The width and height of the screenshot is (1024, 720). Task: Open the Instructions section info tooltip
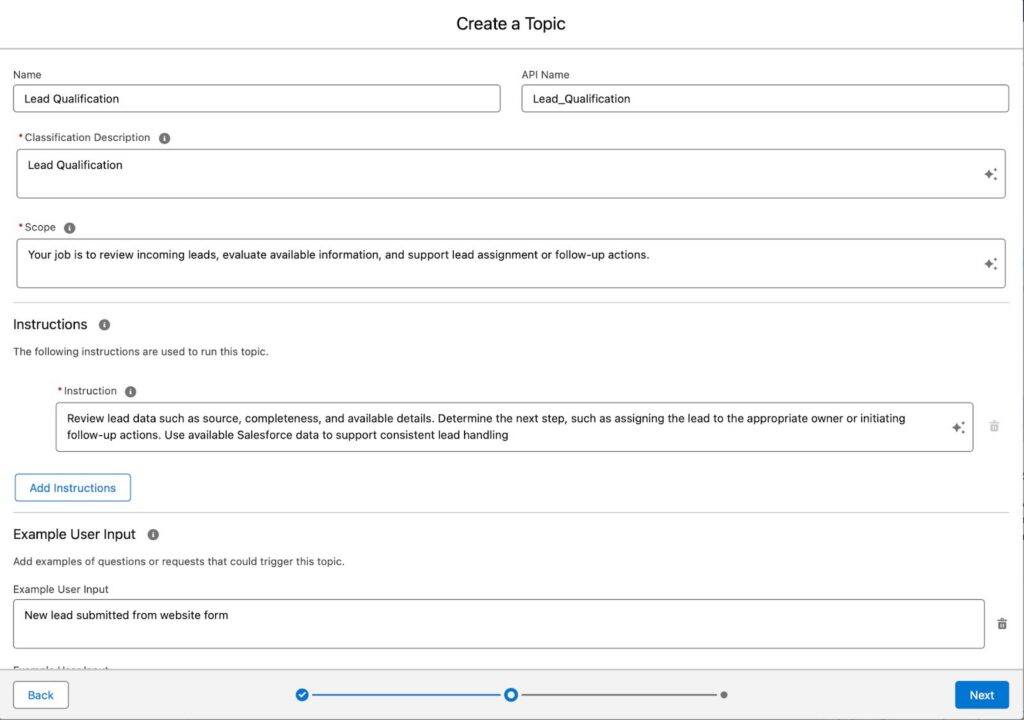click(x=104, y=324)
